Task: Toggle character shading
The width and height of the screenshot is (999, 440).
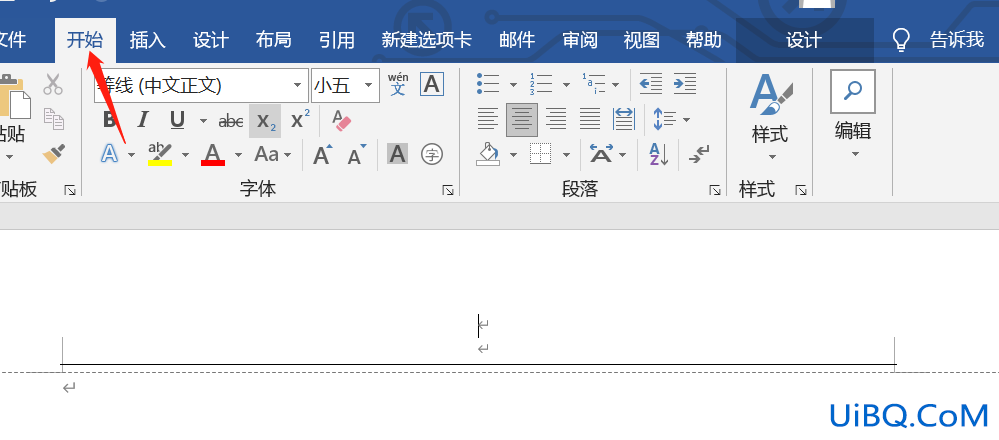Action: point(398,154)
